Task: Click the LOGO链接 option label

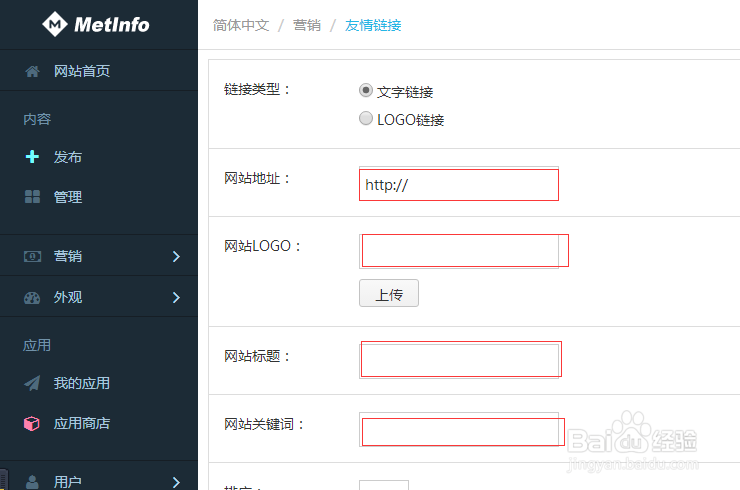Action: [x=411, y=120]
